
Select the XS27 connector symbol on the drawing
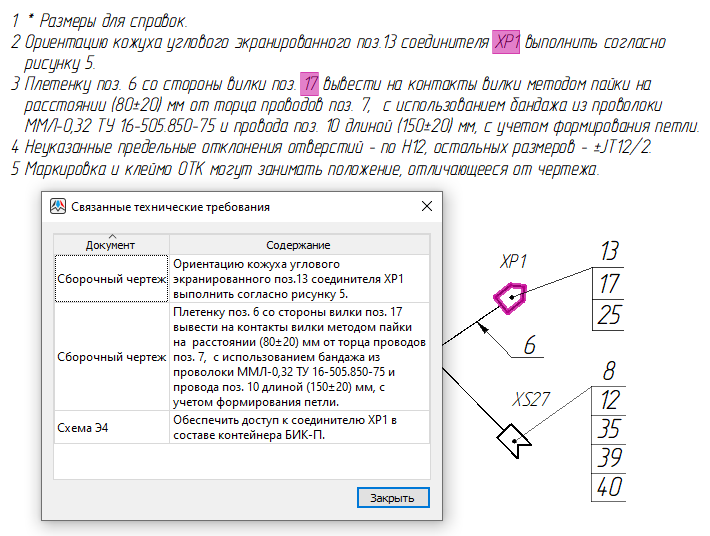513,438
